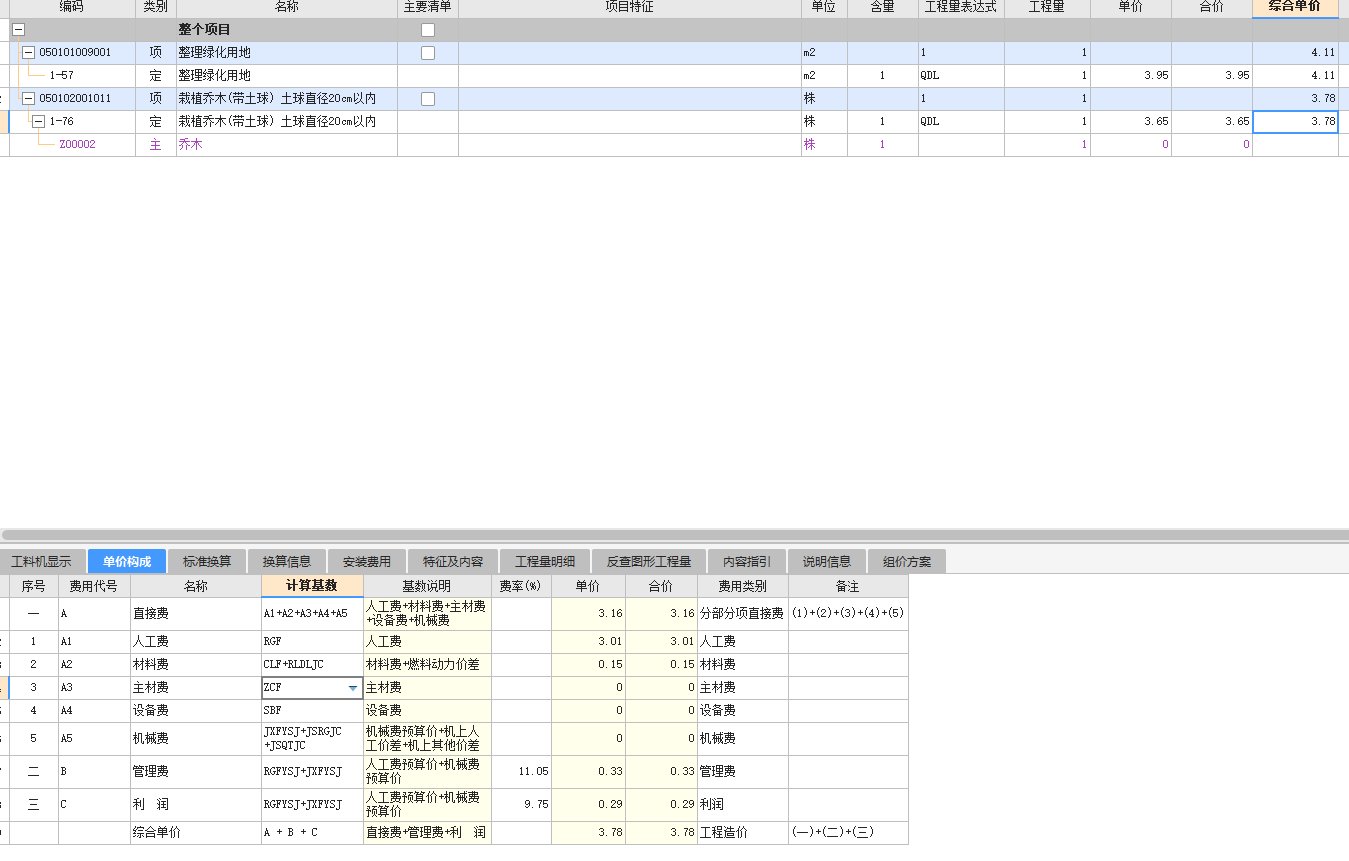Click the 费率(%) column header
1349x861 pixels.
(x=521, y=586)
